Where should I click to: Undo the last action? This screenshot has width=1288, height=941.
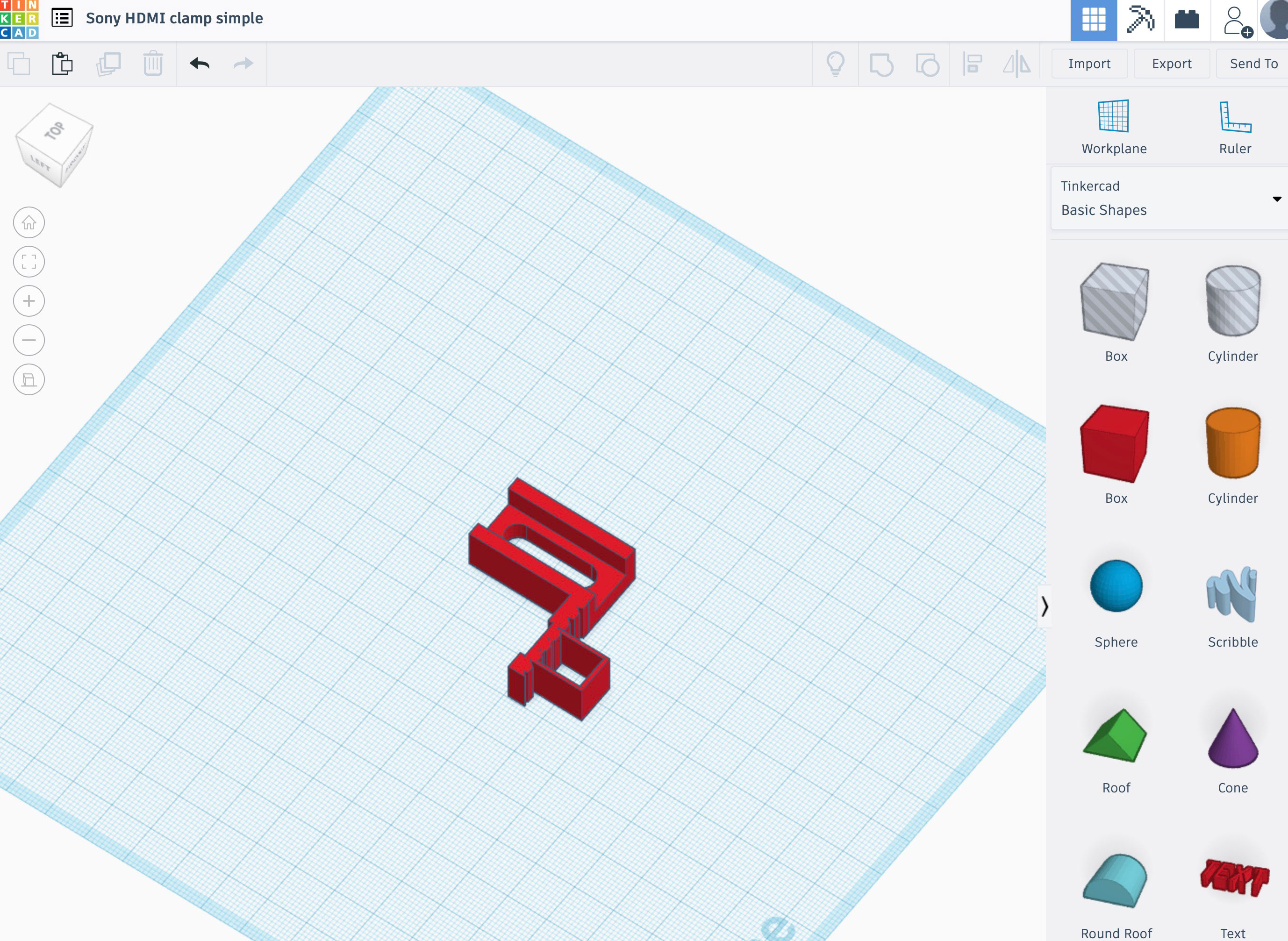200,63
